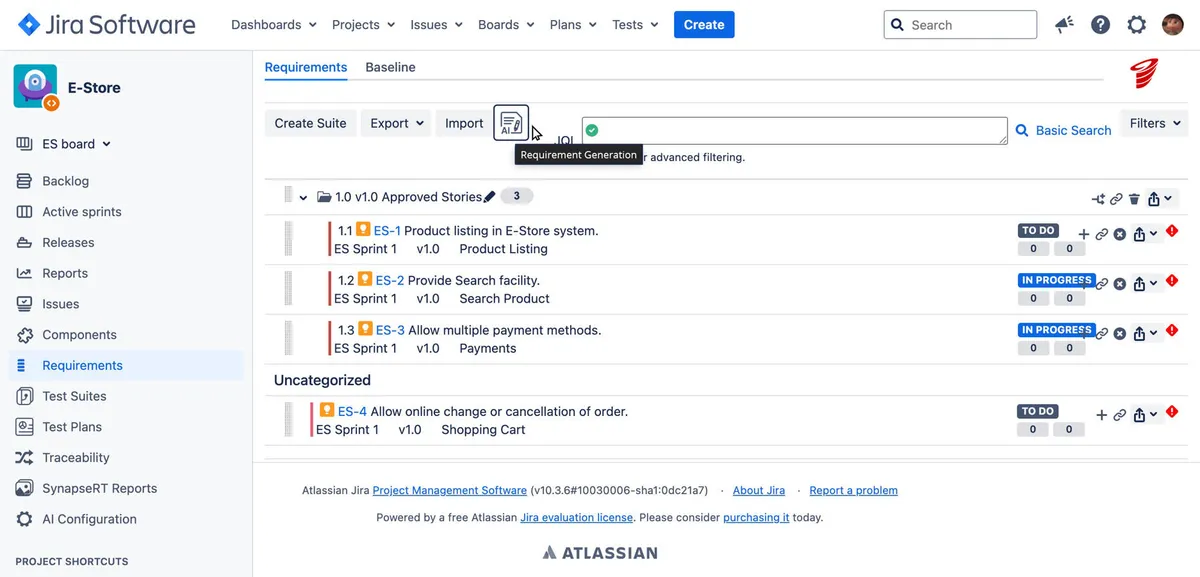Viewport: 1200px width, 577px height.
Task: Open the help question mark menu
Action: [x=1100, y=25]
